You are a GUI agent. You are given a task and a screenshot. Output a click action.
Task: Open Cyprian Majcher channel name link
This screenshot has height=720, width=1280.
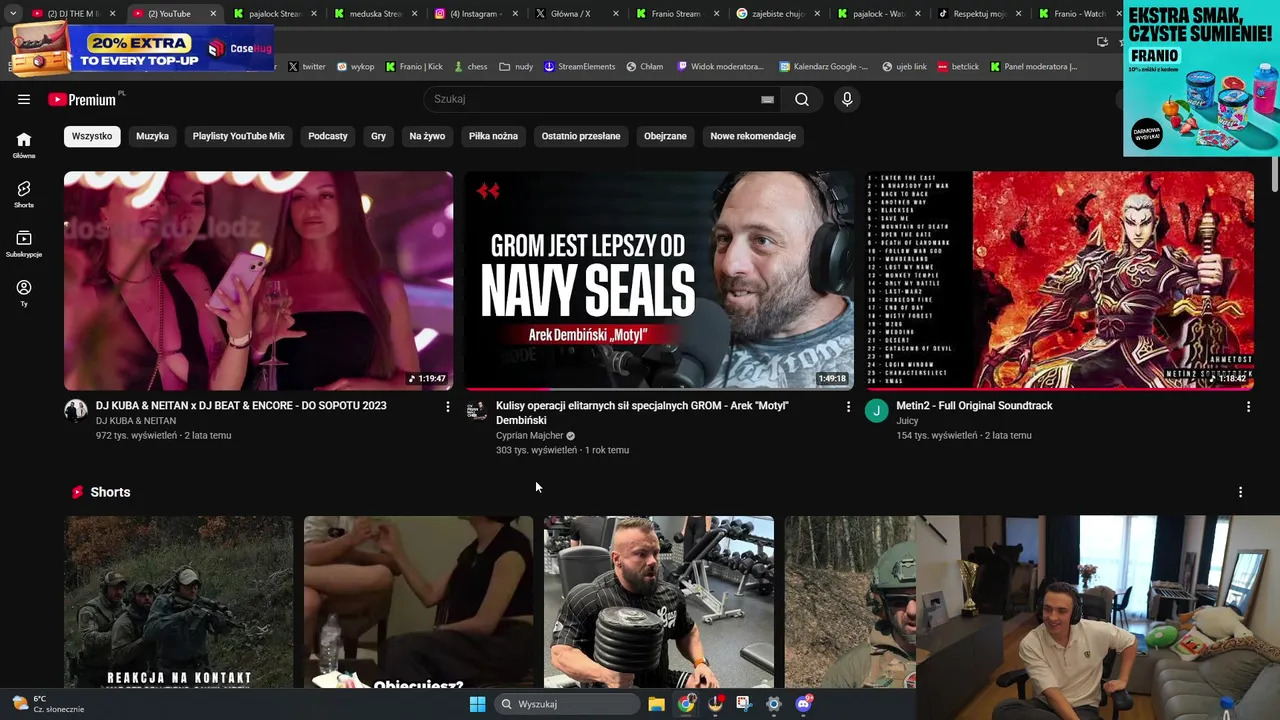point(530,435)
